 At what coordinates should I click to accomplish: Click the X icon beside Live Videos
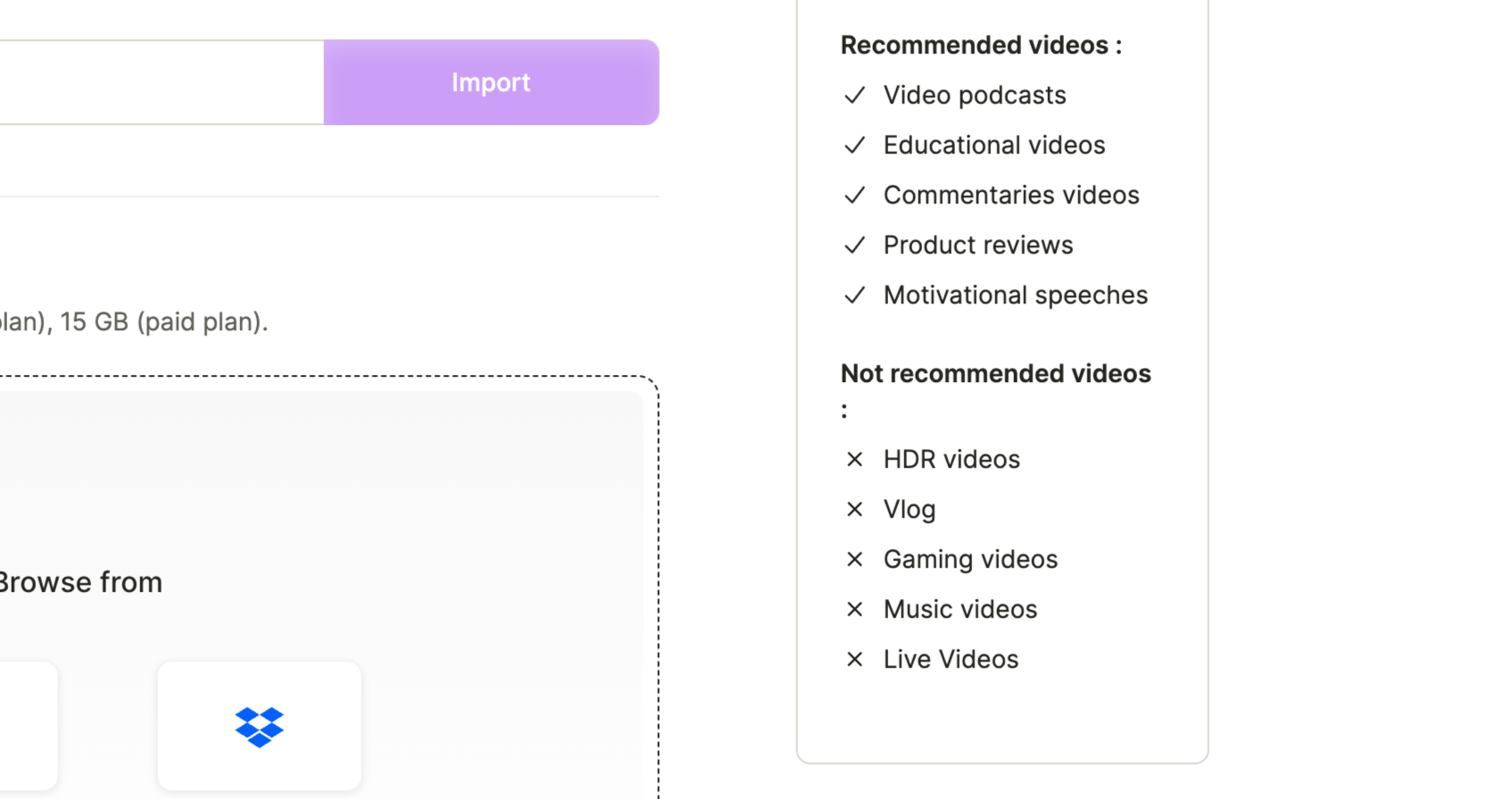click(x=855, y=659)
